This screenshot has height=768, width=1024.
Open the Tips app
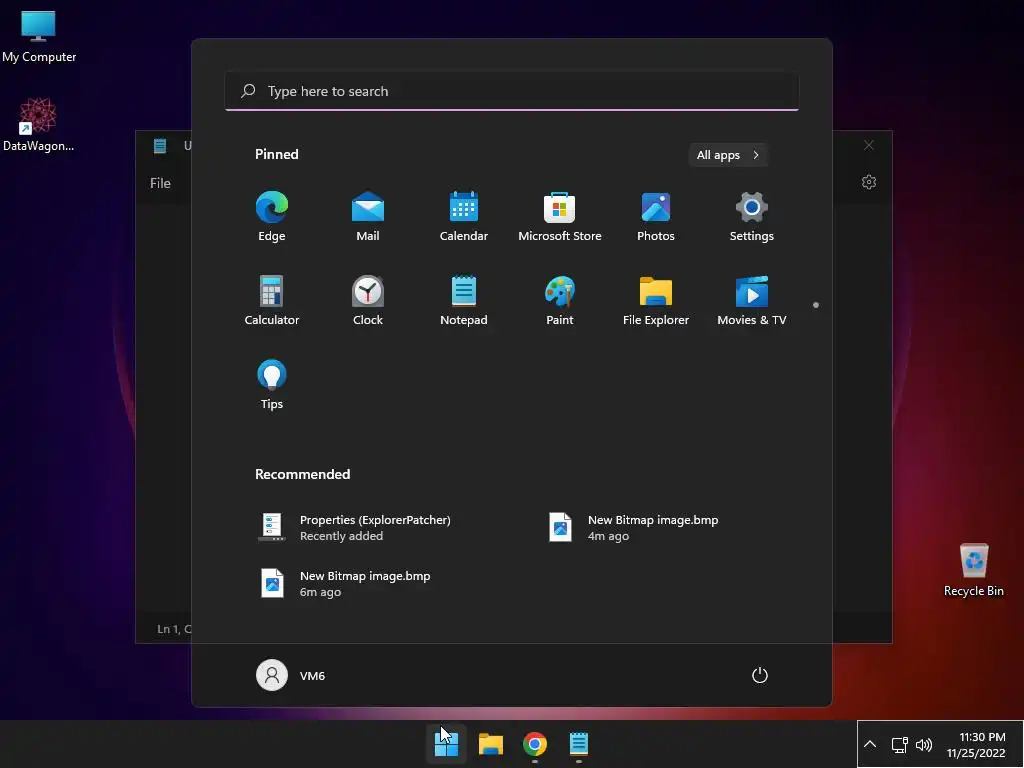tap(272, 385)
